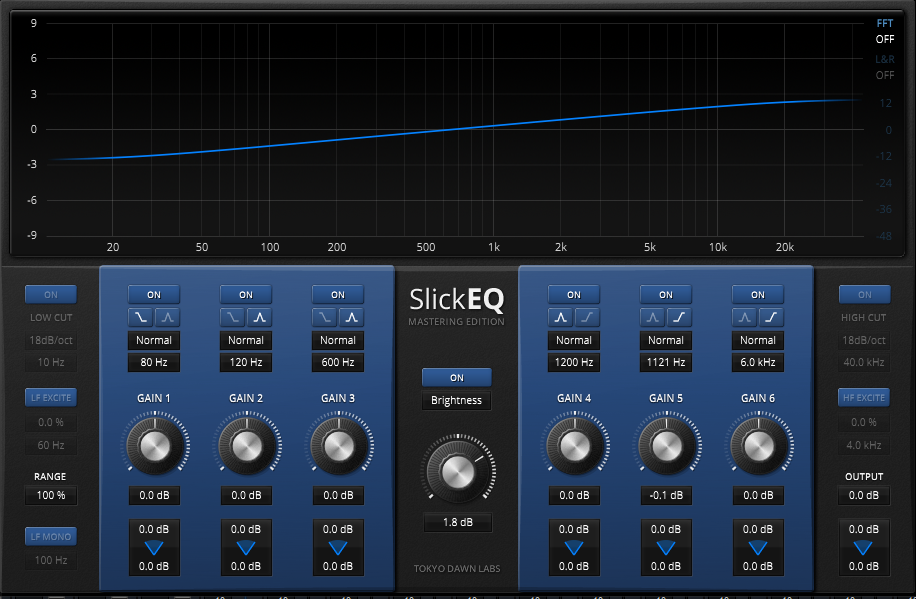Toggle band 1 ON switch
Image resolution: width=916 pixels, height=599 pixels.
154,295
